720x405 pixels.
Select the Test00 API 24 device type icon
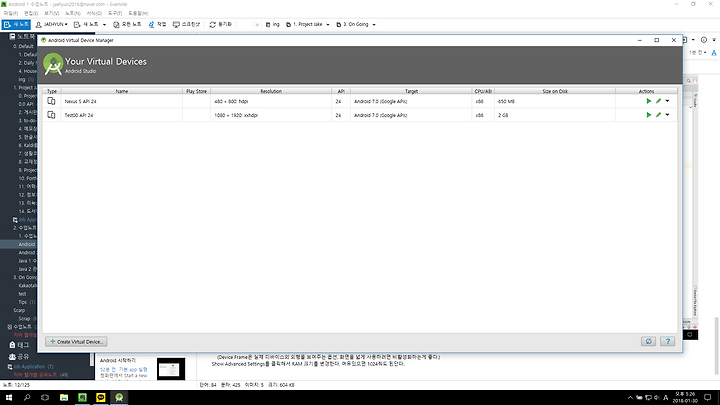tap(51, 115)
